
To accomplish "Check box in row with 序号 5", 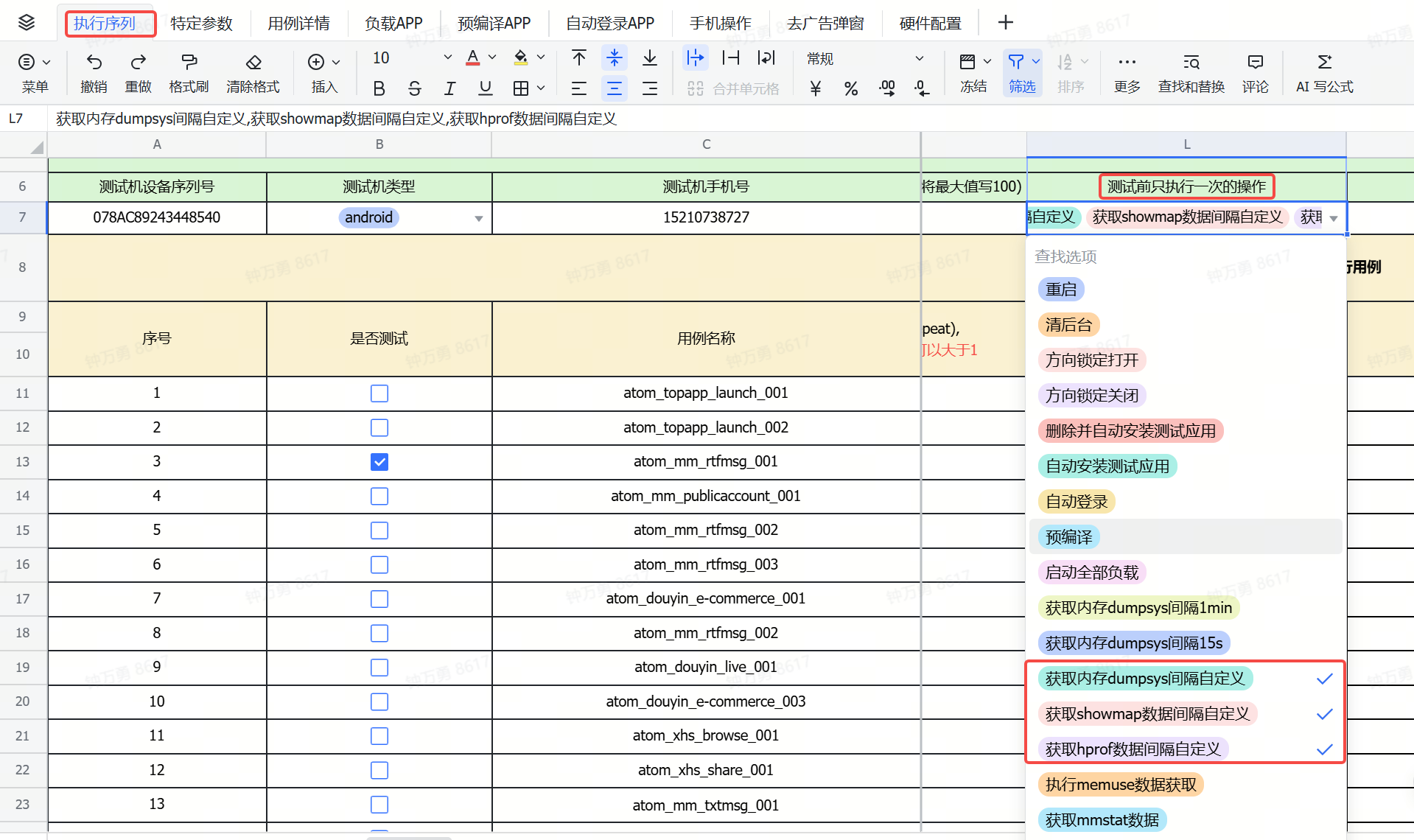I will pyautogui.click(x=379, y=531).
